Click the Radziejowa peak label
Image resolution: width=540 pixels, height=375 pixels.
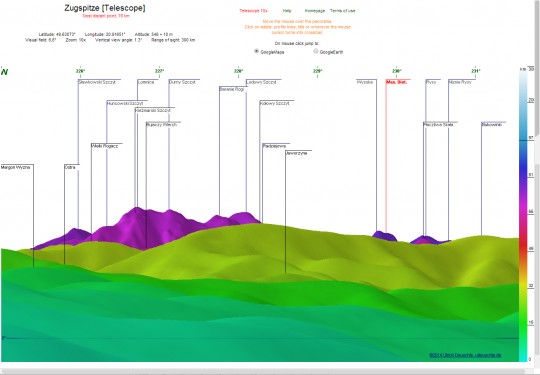point(274,146)
